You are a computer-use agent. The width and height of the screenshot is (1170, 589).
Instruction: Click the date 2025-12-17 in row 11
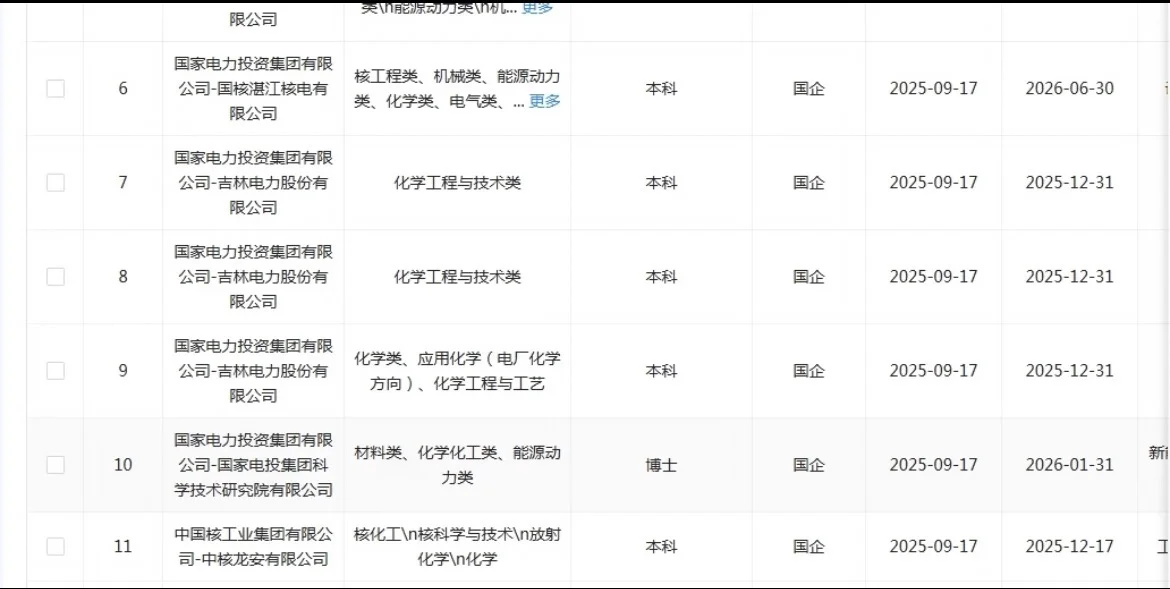click(x=1069, y=546)
